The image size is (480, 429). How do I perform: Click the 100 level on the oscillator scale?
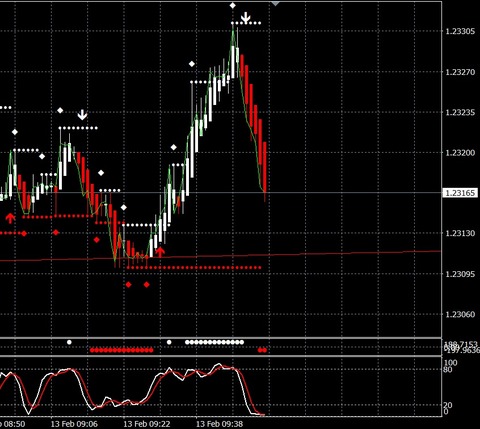(451, 363)
